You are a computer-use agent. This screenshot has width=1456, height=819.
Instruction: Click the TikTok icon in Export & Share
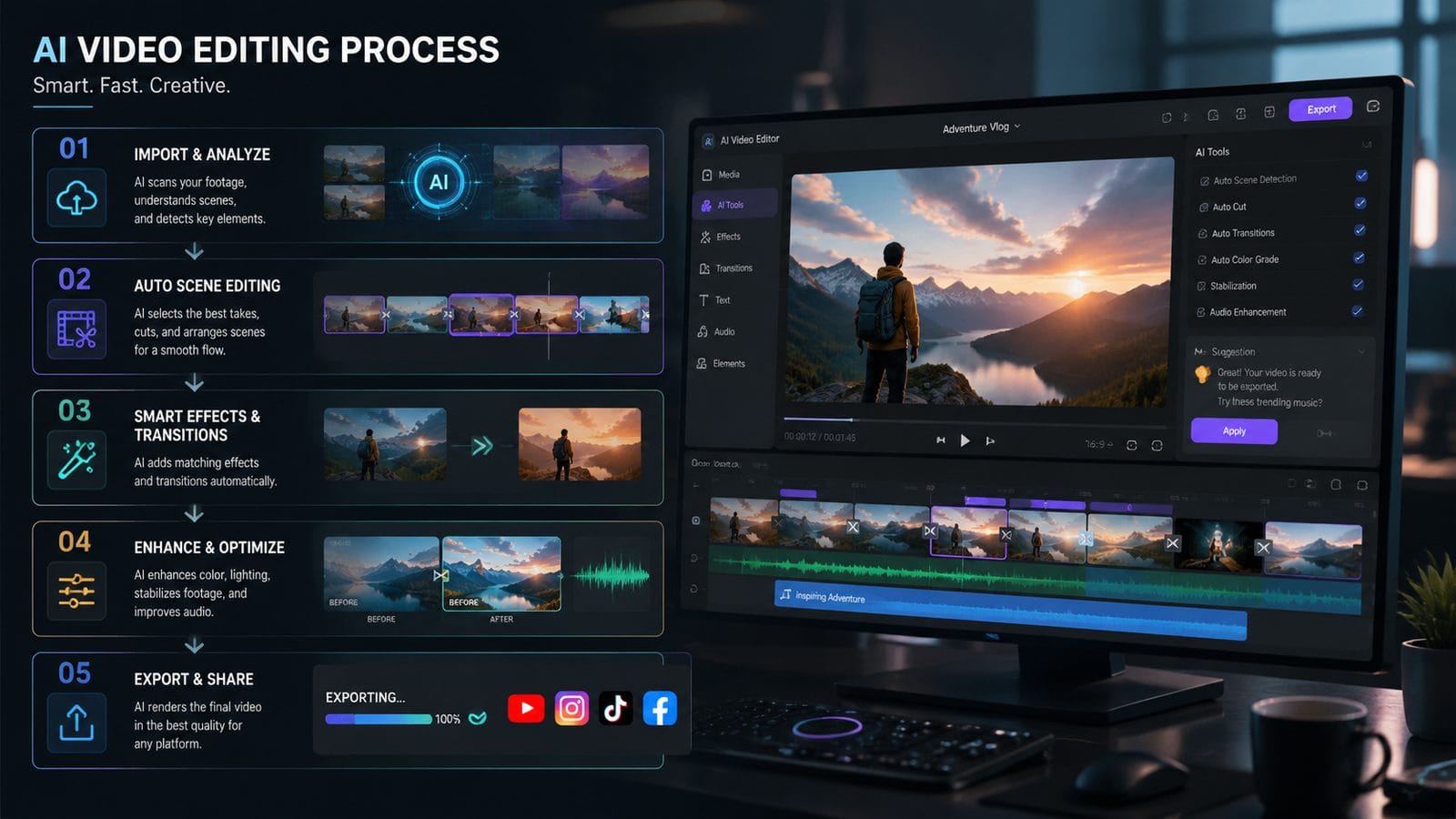[616, 708]
